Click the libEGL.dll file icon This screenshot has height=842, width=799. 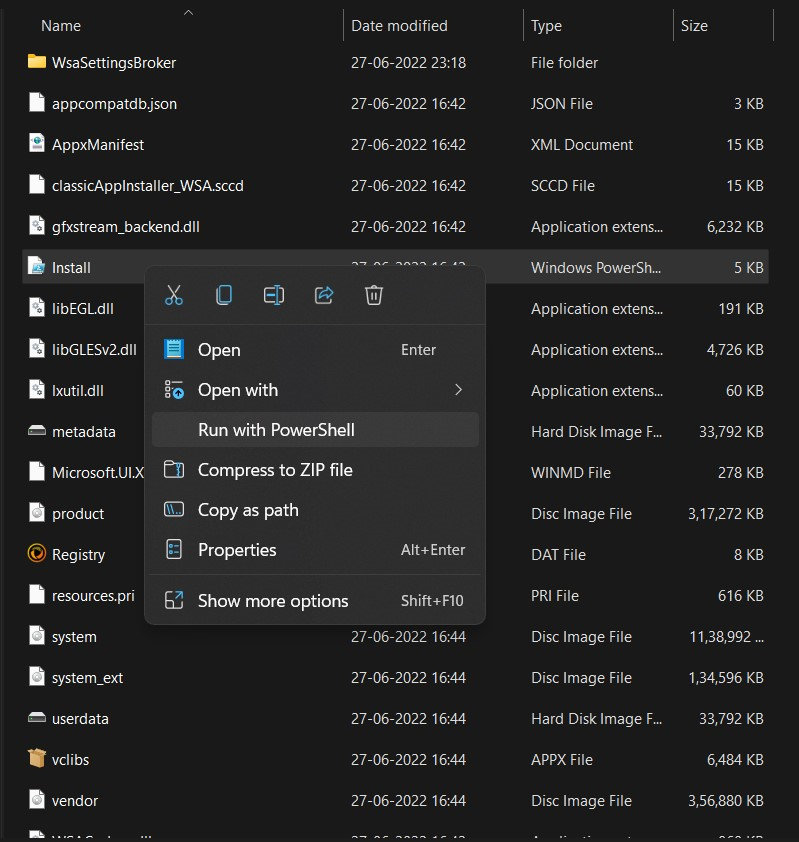37,308
